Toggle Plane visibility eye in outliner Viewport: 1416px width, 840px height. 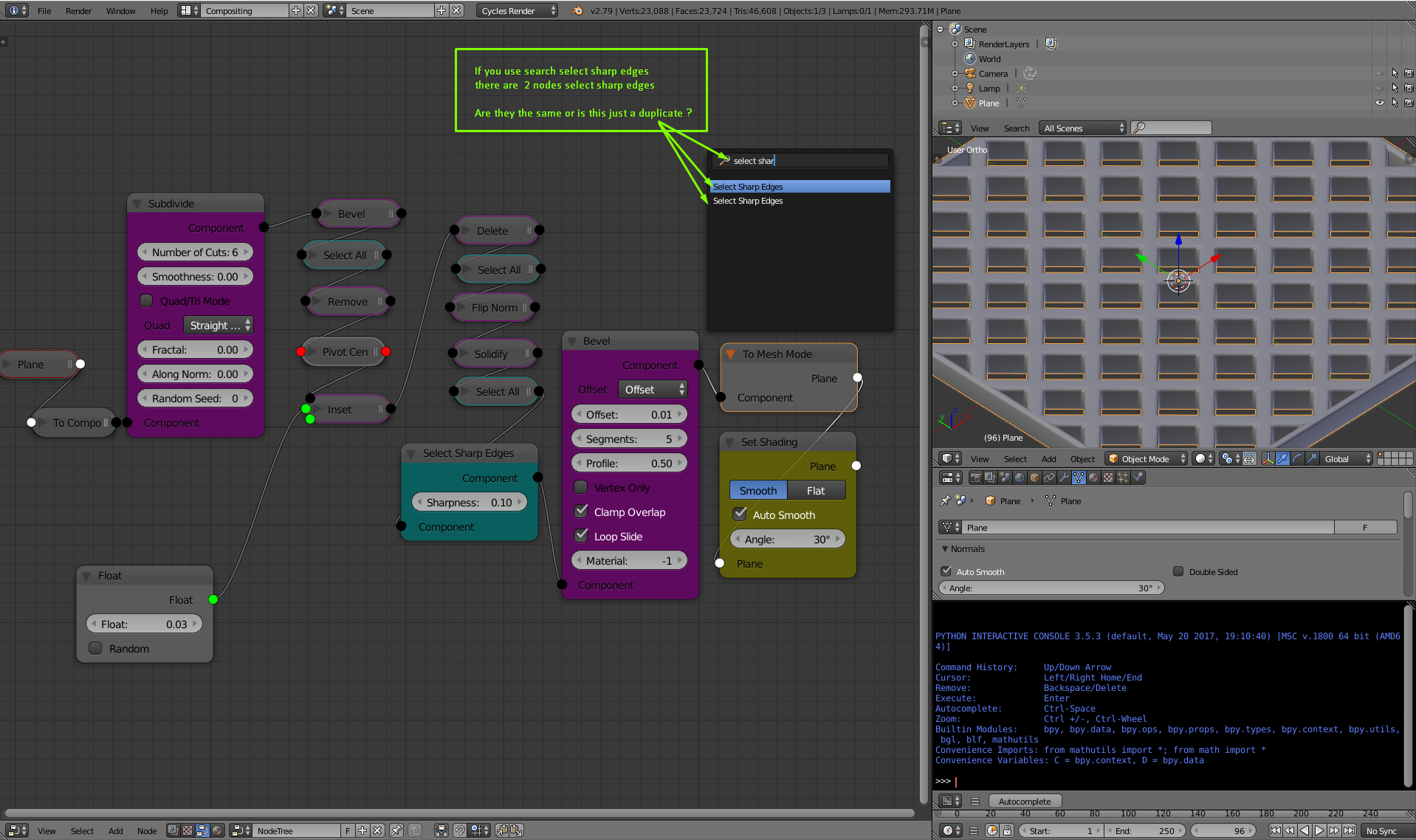(1379, 103)
